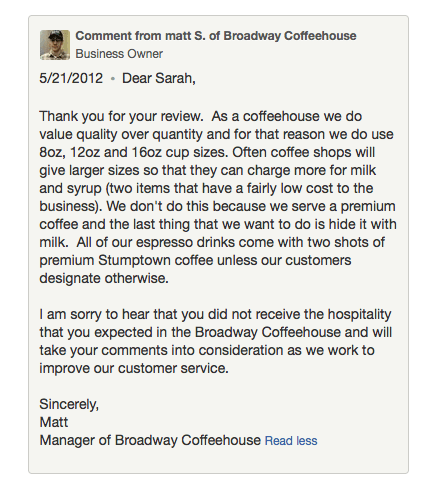Click the 'Business Owner' label
The image size is (431, 490).
[119, 54]
